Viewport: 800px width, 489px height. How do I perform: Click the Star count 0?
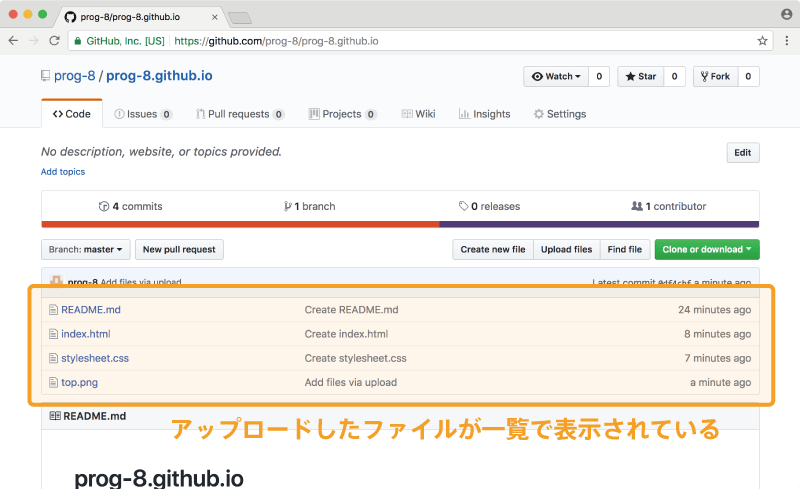tap(674, 77)
